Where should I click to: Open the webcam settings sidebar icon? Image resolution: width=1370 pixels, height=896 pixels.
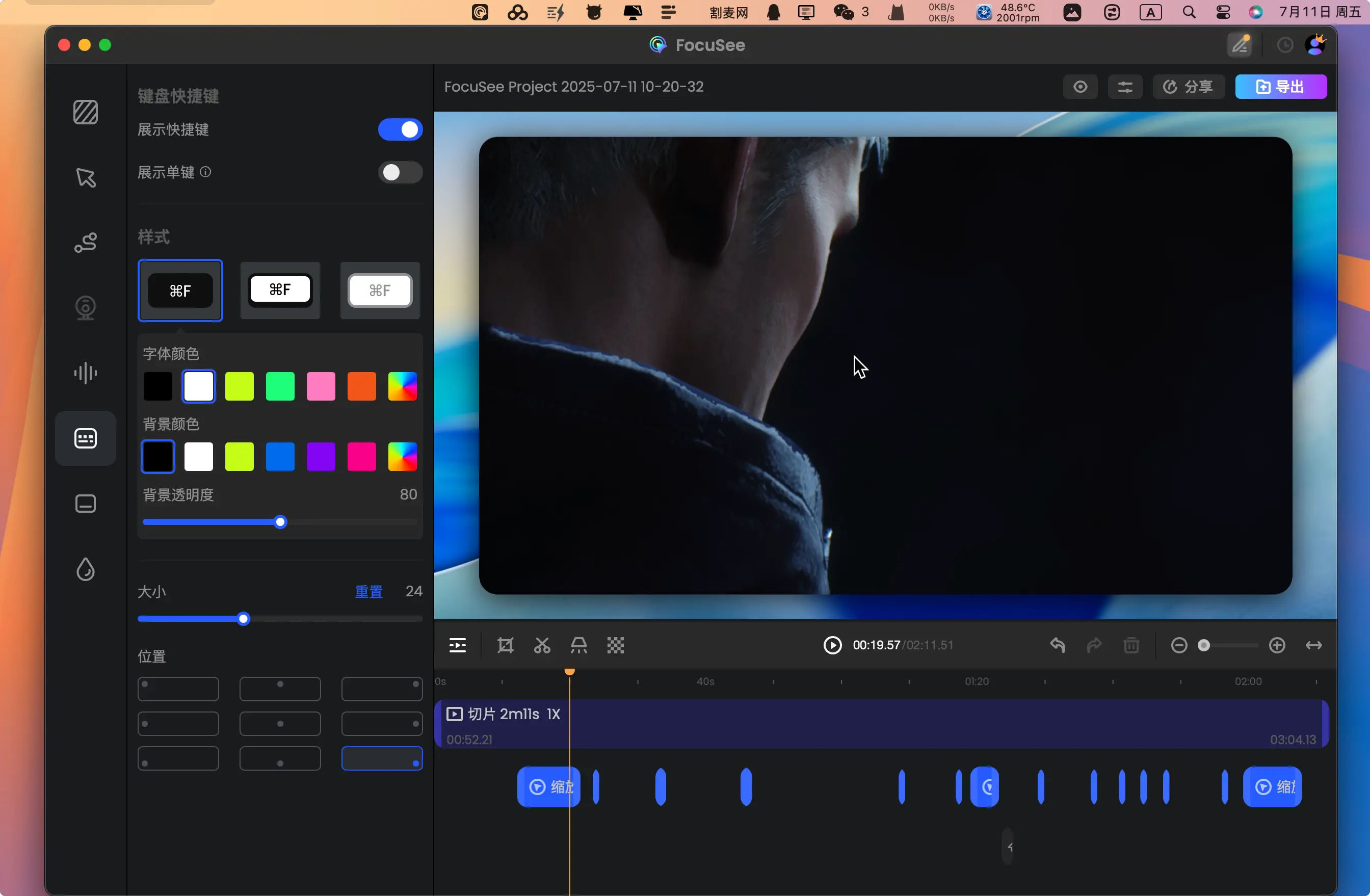86,308
